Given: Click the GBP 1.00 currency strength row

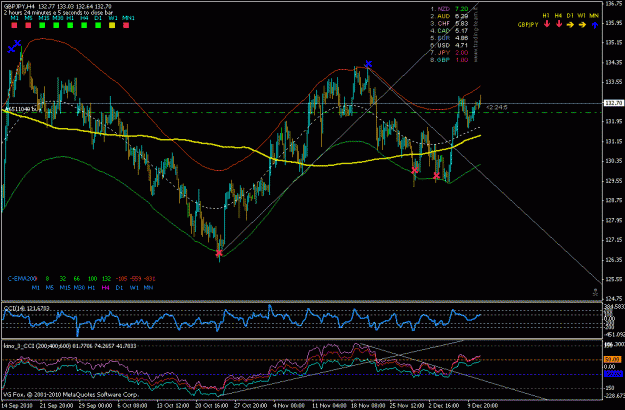Looking at the screenshot, I should tap(449, 60).
